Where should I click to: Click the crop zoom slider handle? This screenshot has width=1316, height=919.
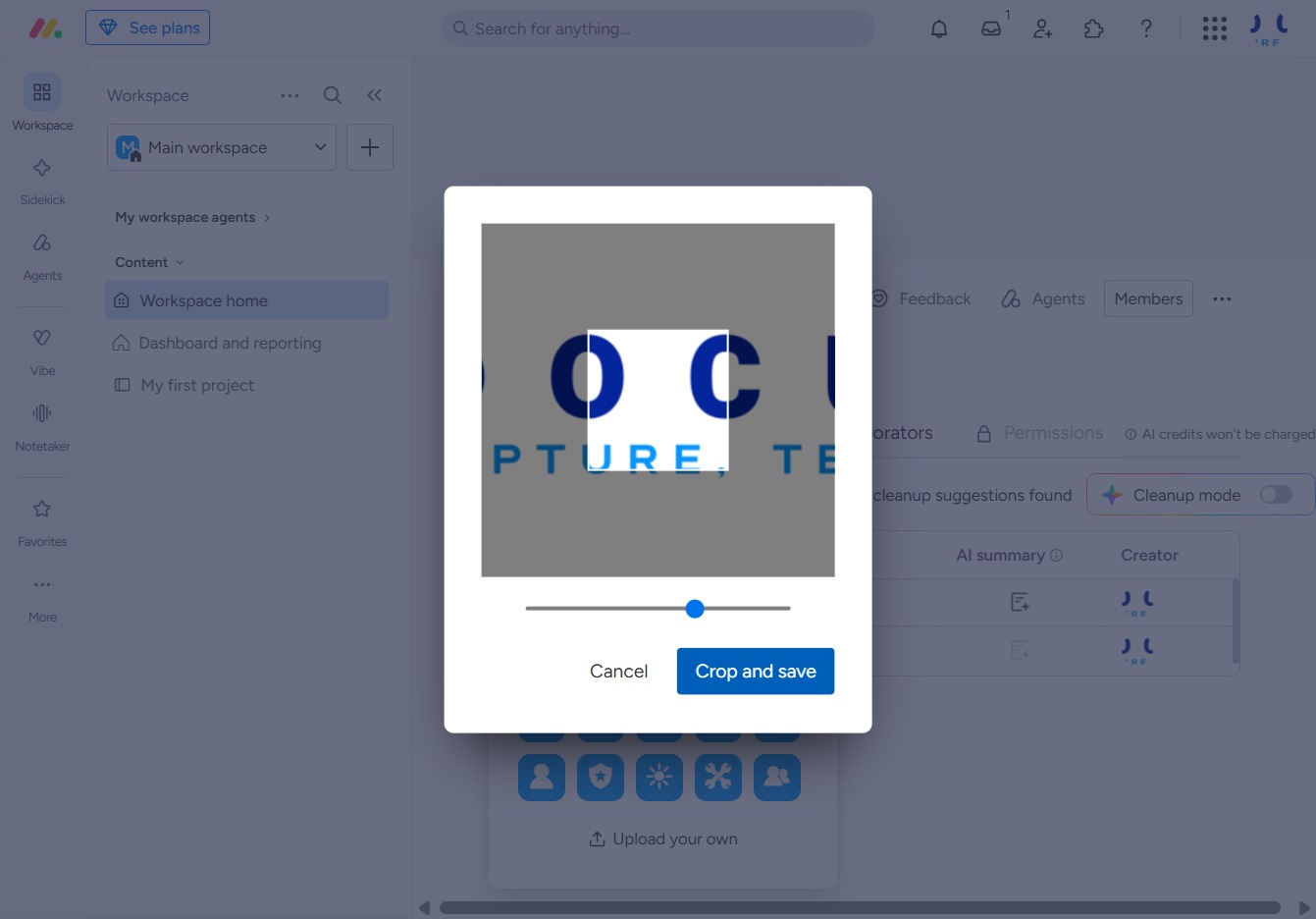(695, 609)
